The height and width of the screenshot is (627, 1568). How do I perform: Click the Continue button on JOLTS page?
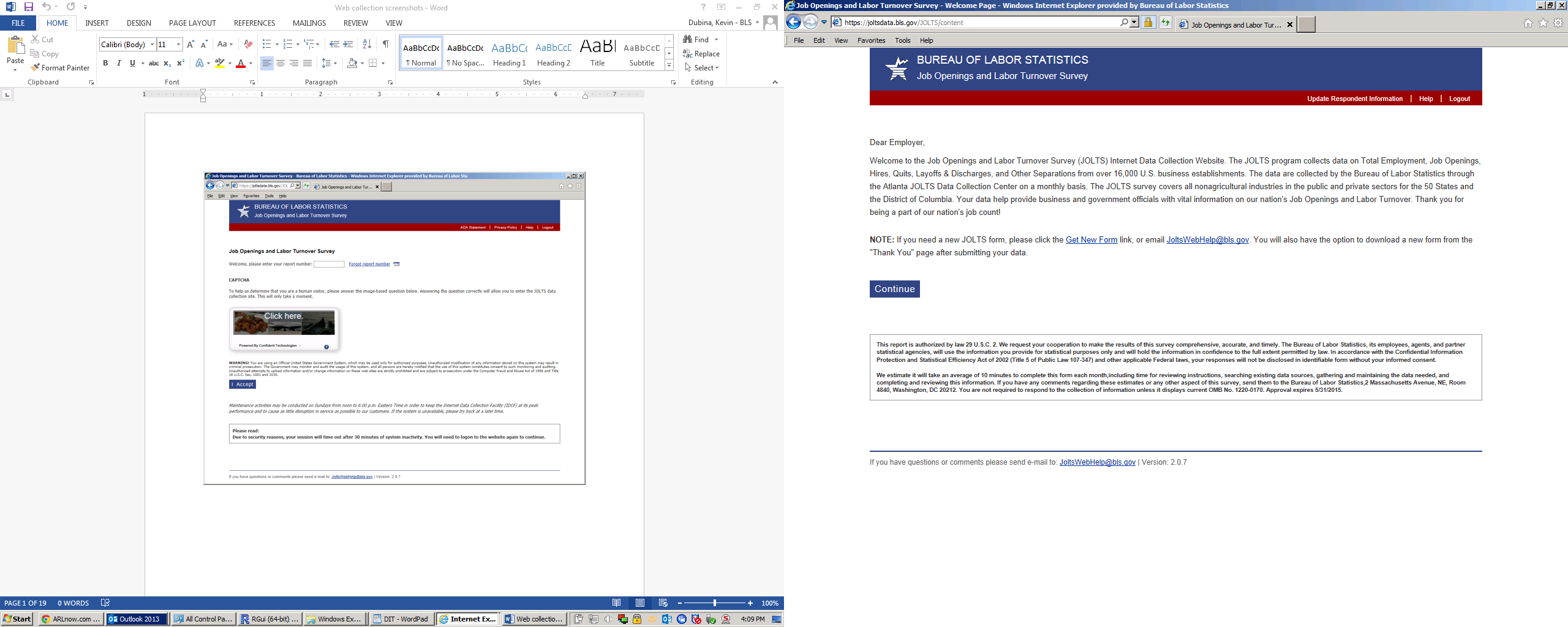coord(894,289)
